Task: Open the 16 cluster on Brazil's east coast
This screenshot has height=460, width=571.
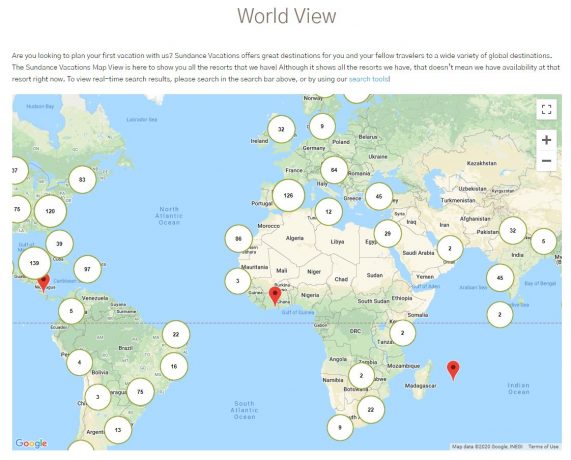Action: [174, 366]
